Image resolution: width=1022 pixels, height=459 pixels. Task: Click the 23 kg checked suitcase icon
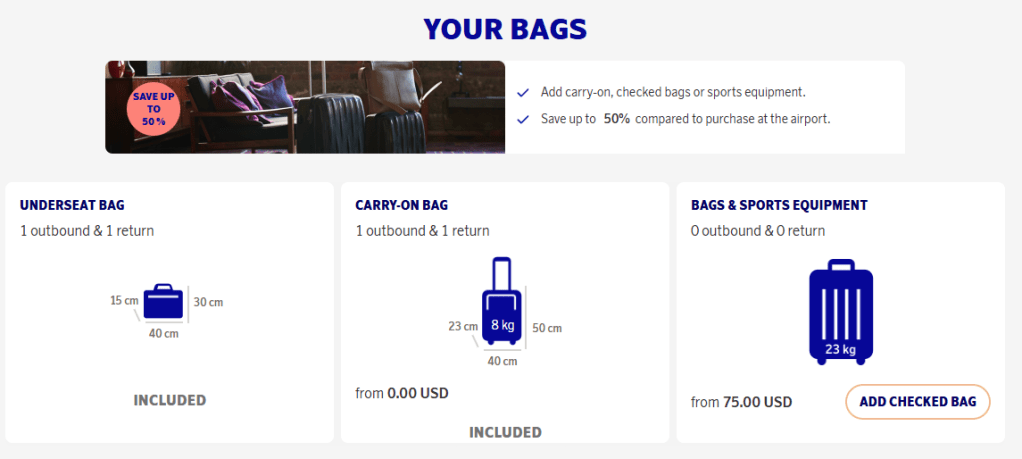[x=840, y=312]
